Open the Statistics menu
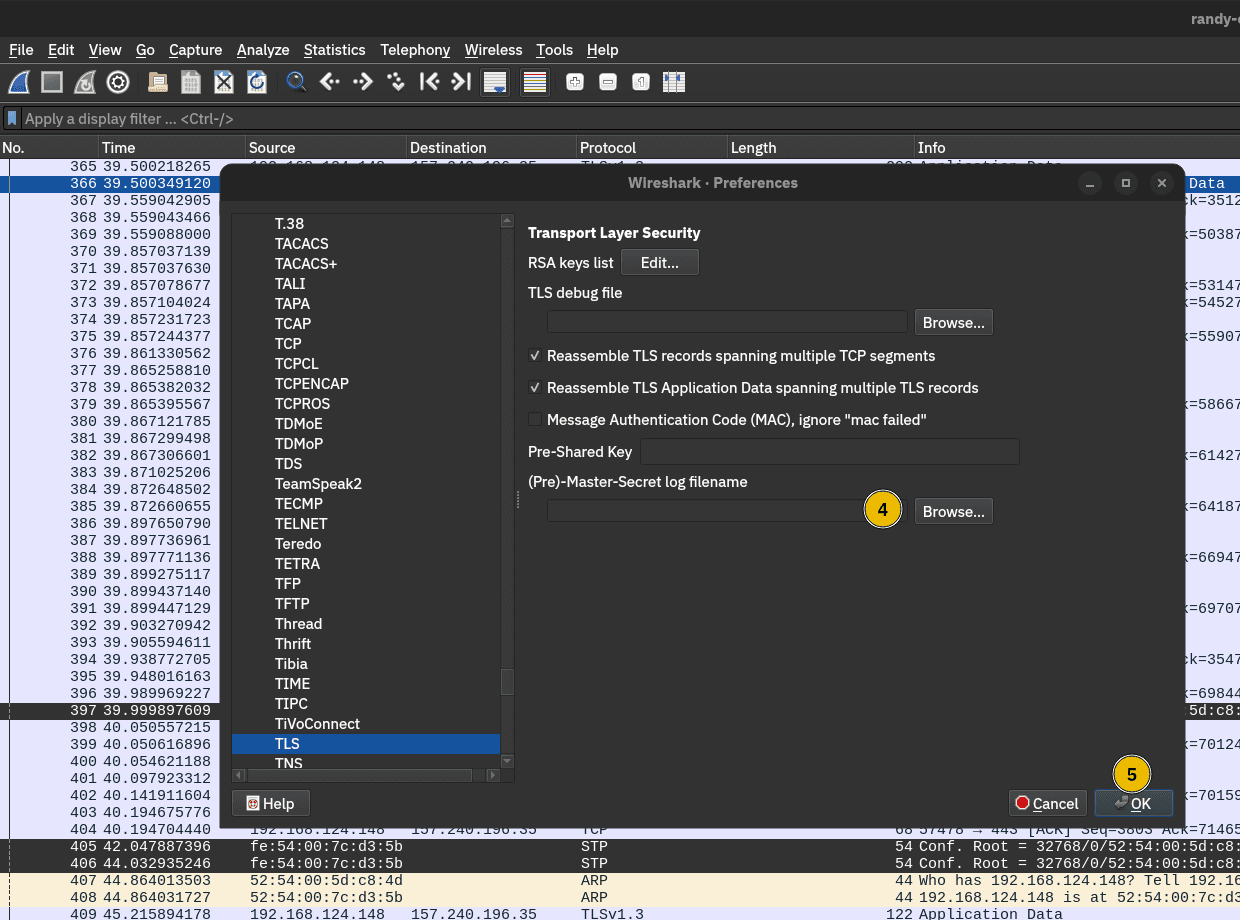 pyautogui.click(x=334, y=50)
